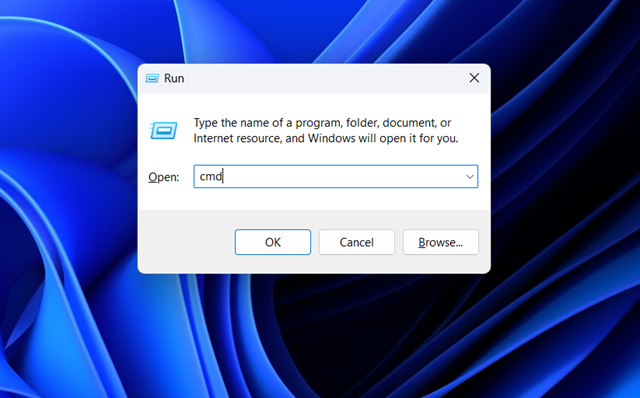640x398 pixels.
Task: Click the 'Type the name of a program' description
Action: click(326, 131)
